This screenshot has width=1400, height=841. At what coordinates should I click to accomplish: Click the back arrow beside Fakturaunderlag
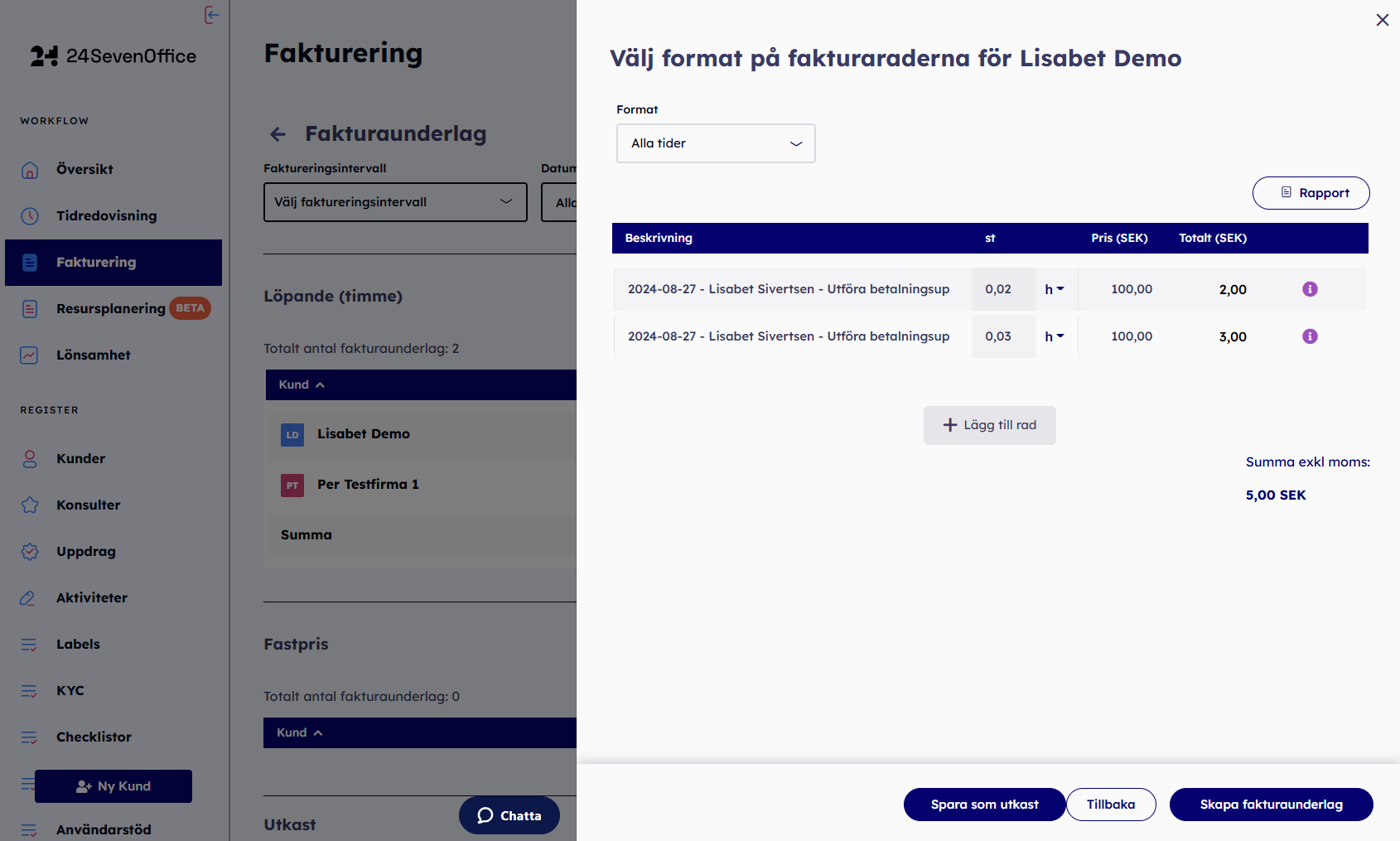[278, 134]
